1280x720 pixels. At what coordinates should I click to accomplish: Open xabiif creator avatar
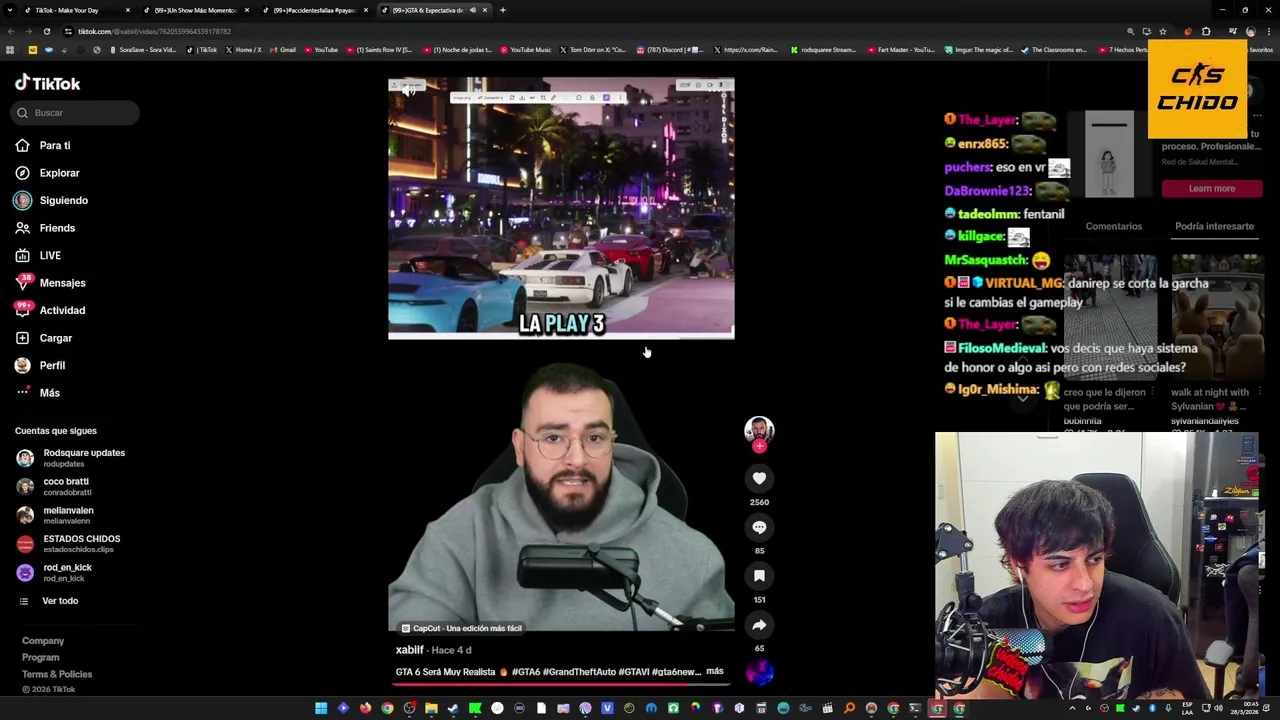coord(759,430)
